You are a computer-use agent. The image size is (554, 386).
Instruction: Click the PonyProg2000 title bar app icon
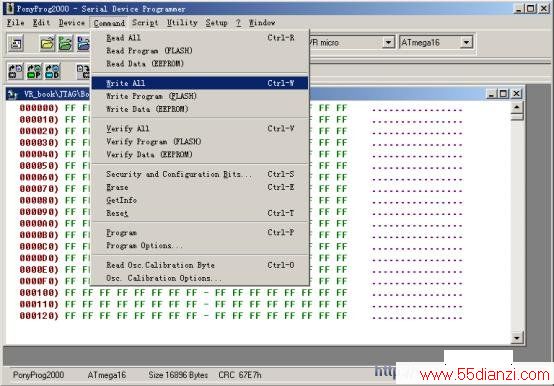10,8
